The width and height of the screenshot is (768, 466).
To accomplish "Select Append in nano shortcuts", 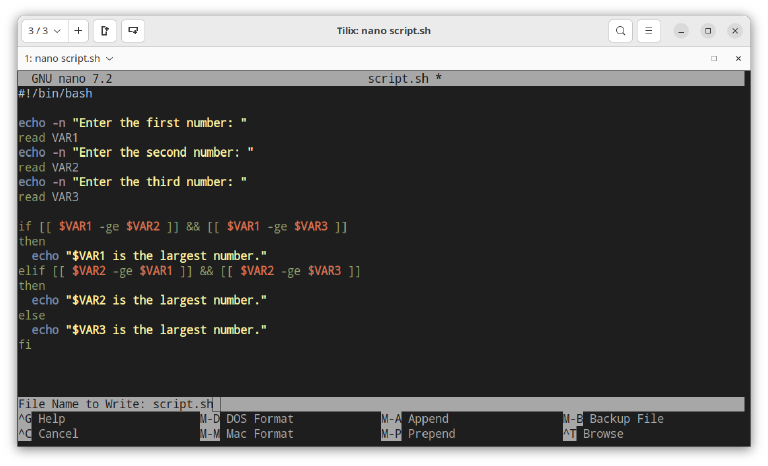I will point(427,419).
